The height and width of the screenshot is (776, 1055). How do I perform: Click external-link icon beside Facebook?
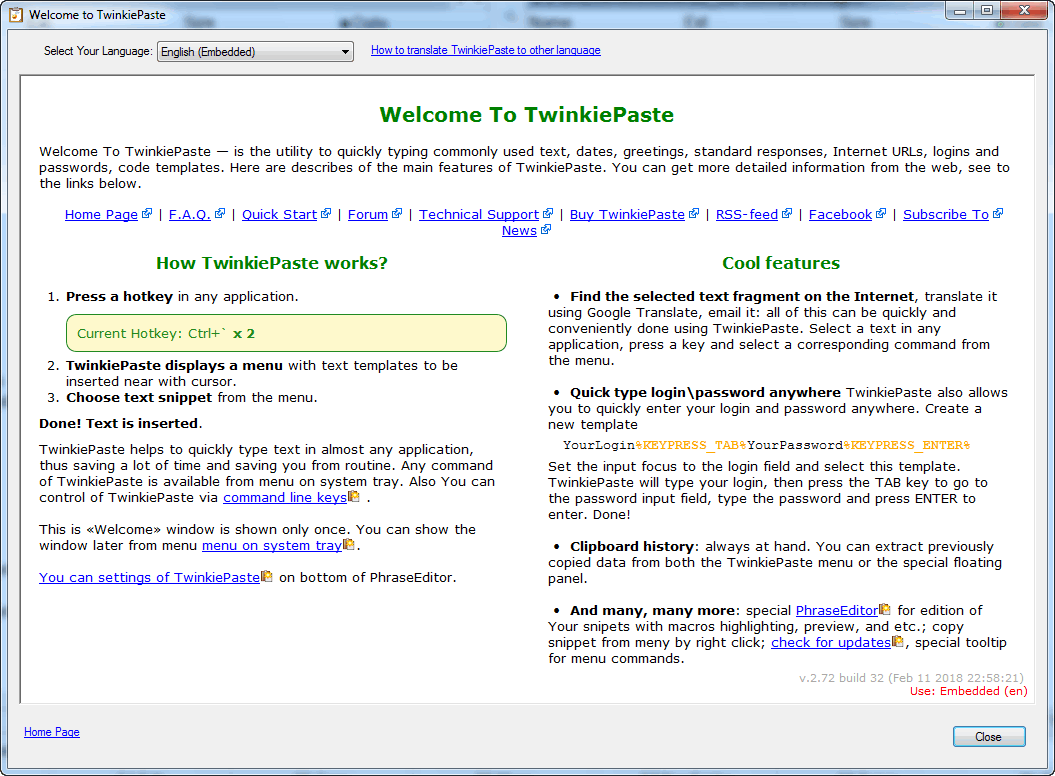coord(881,213)
